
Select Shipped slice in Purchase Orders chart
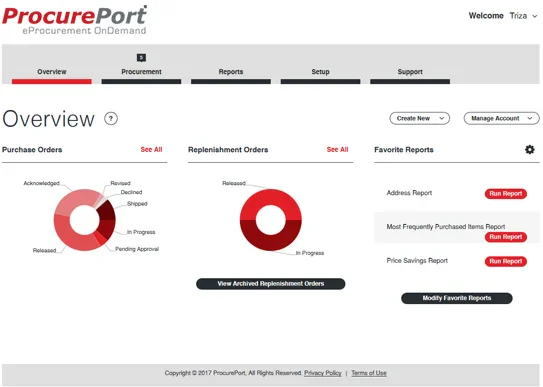pos(107,211)
